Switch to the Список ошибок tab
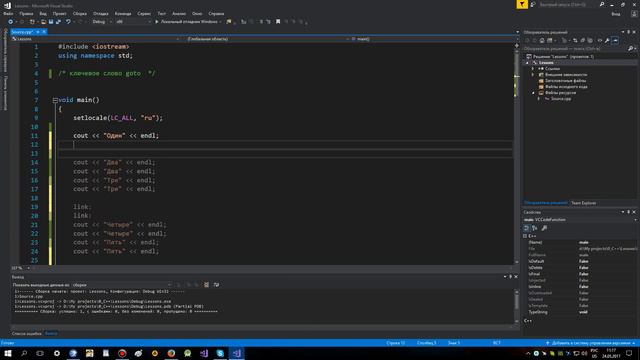 coord(27,333)
